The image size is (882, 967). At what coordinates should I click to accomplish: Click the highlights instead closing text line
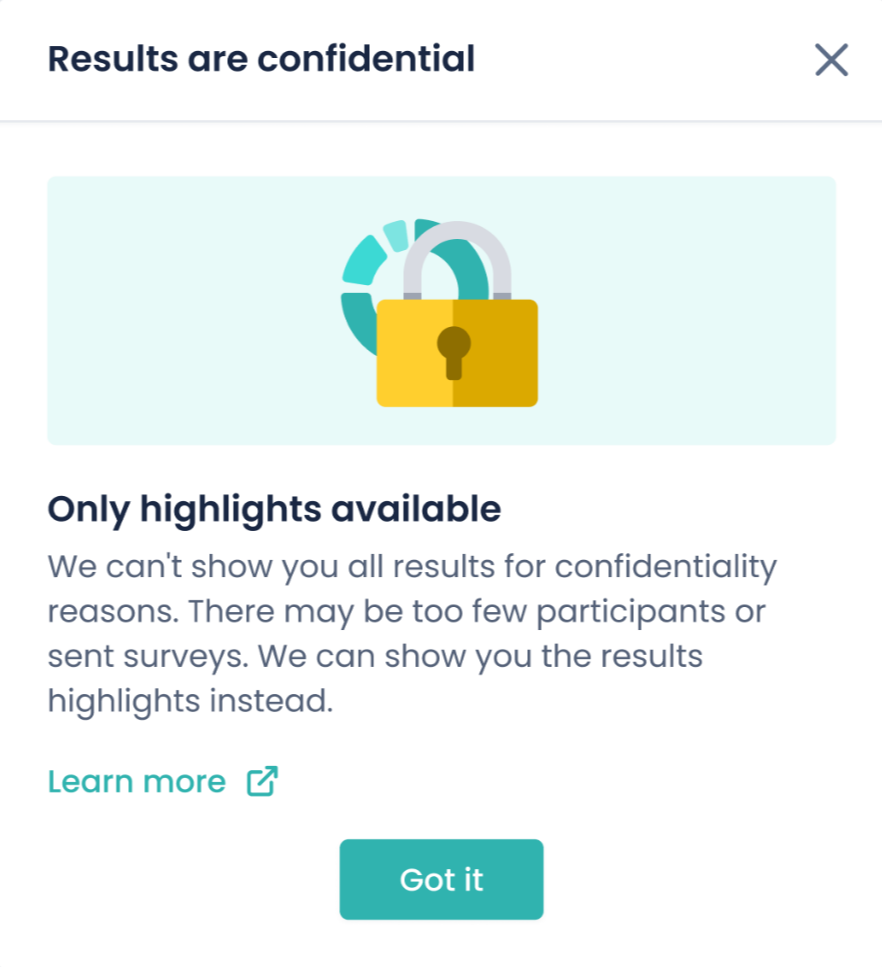(190, 701)
